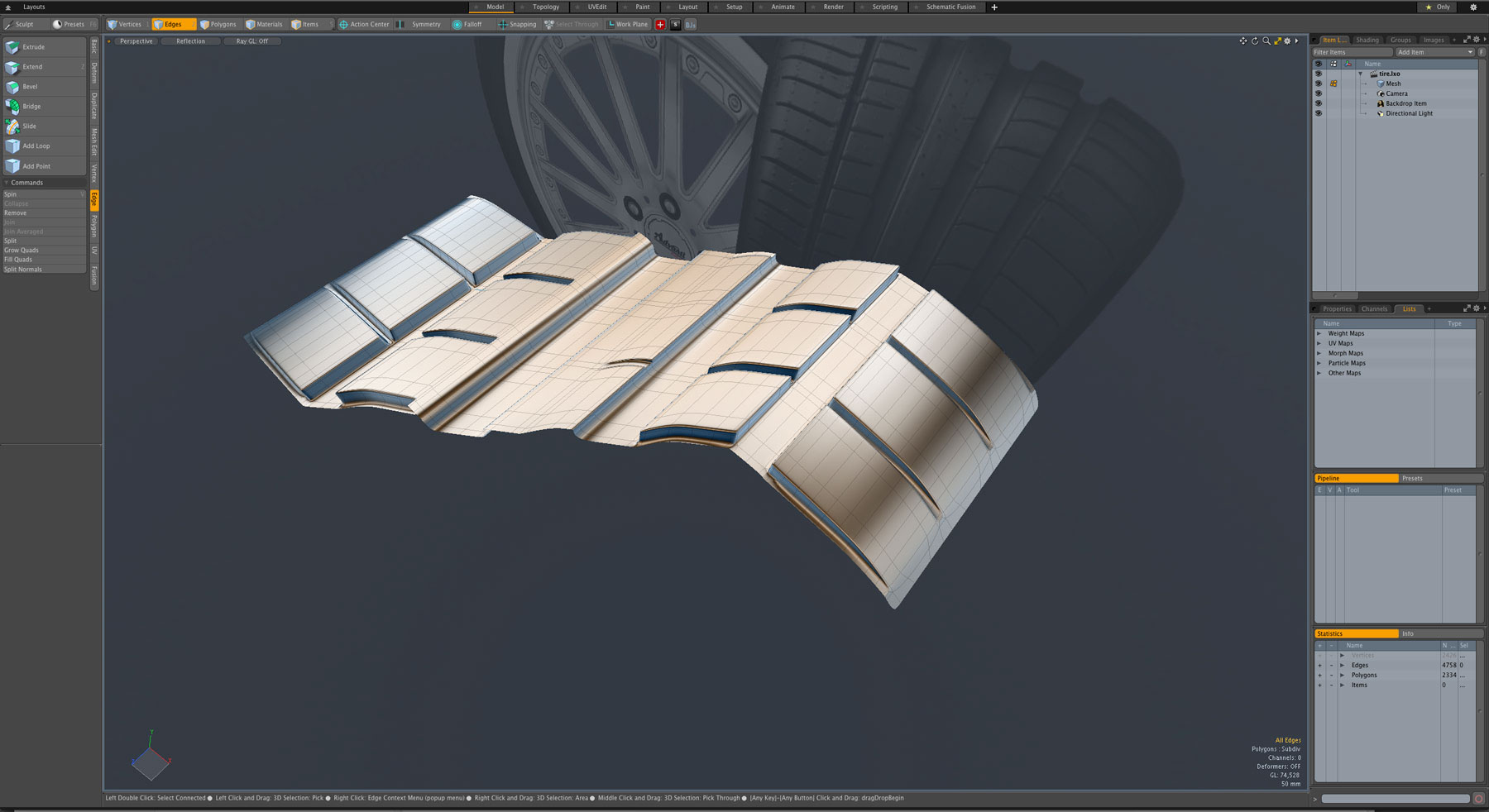Switch the viewport to Reflection mode

[190, 41]
